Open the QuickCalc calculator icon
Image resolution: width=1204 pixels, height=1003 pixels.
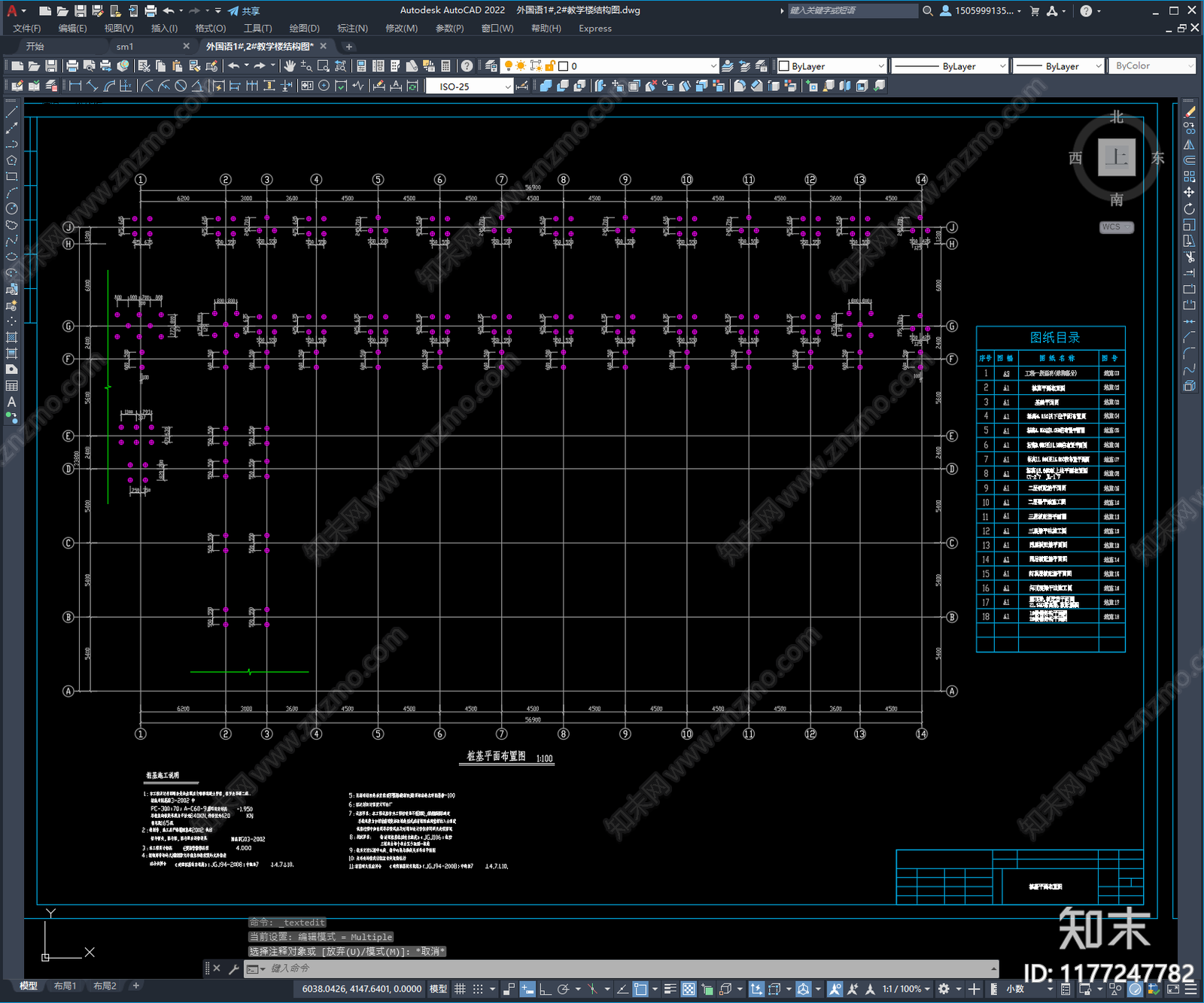pyautogui.click(x=446, y=66)
